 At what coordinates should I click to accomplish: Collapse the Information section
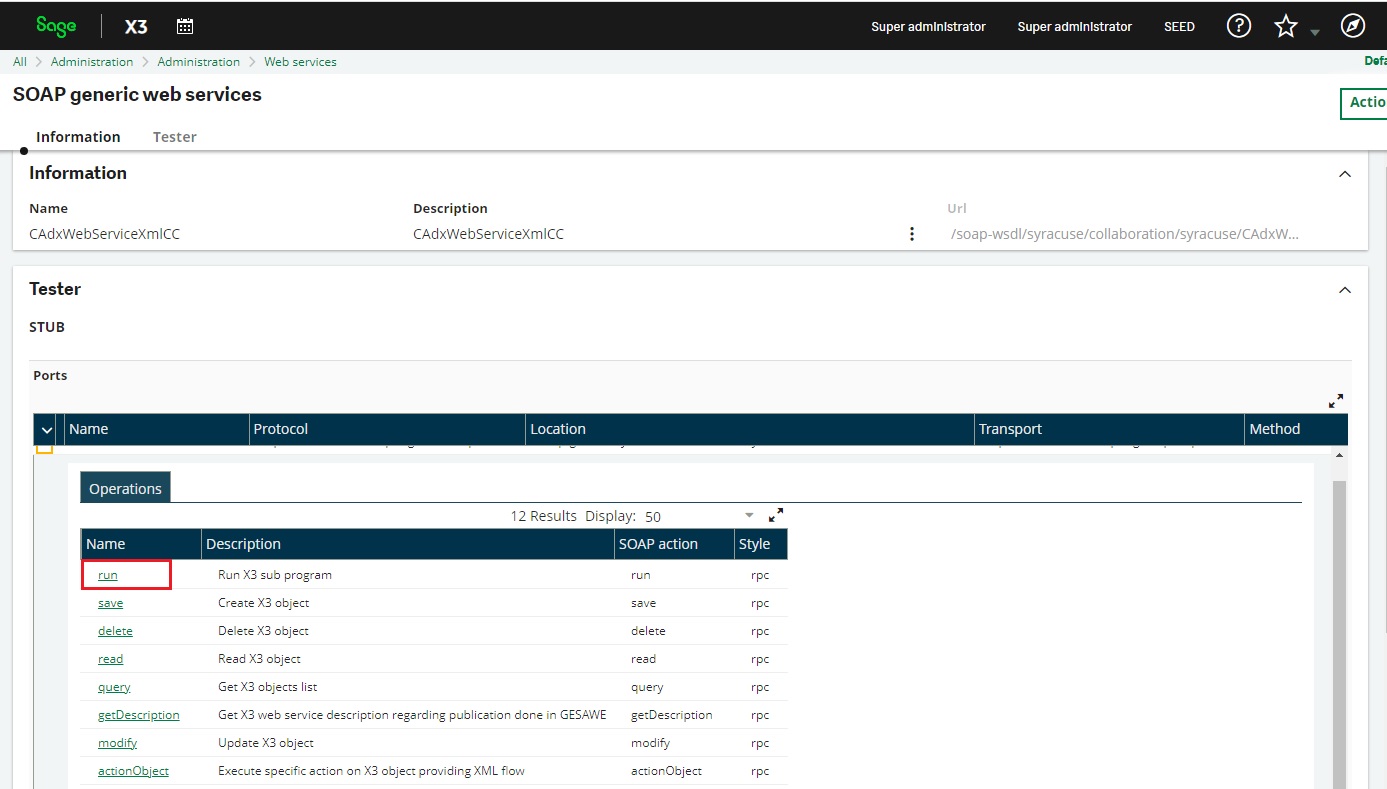[1344, 174]
